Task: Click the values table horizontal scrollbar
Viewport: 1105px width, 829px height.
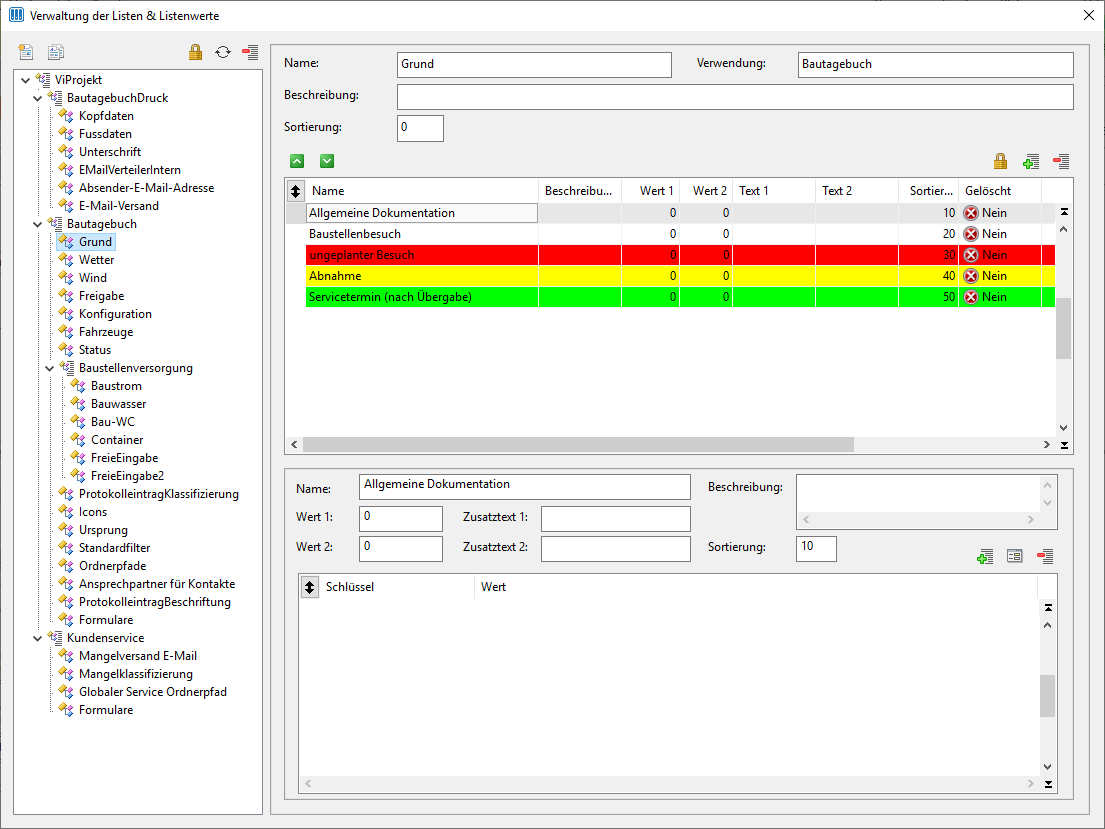Action: (578, 445)
